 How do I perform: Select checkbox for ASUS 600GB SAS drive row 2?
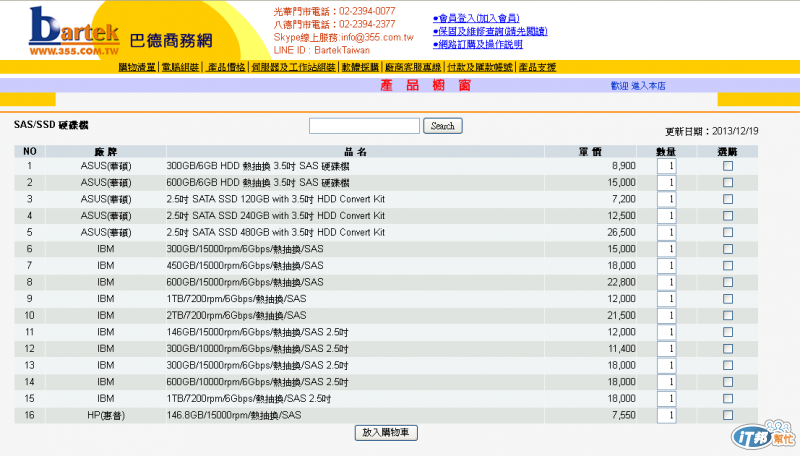[728, 183]
